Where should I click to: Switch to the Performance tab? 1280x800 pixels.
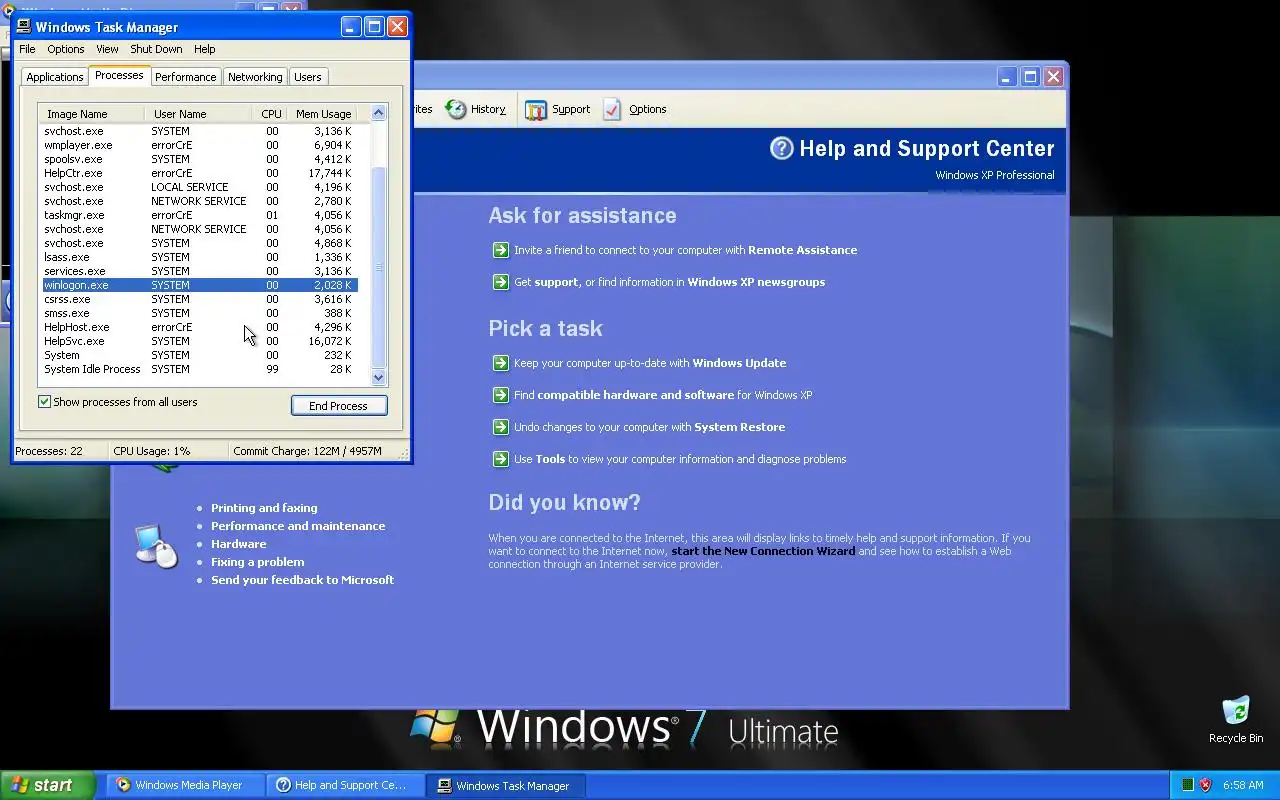click(185, 77)
